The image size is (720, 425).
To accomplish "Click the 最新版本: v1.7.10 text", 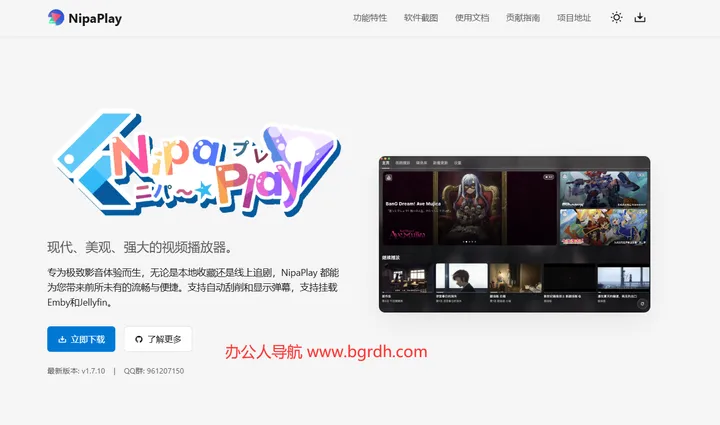I will (x=76, y=371).
